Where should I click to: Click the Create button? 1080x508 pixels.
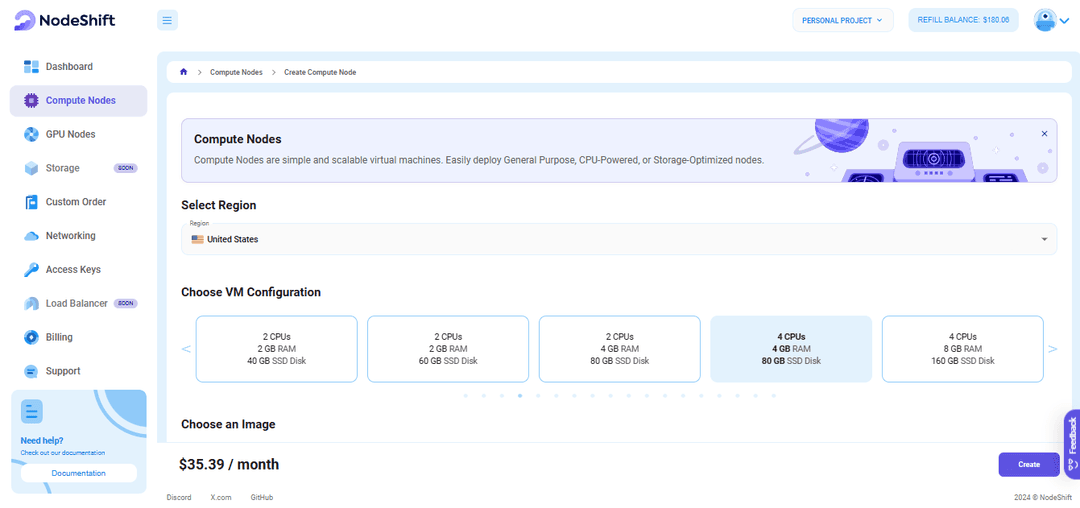(1029, 464)
